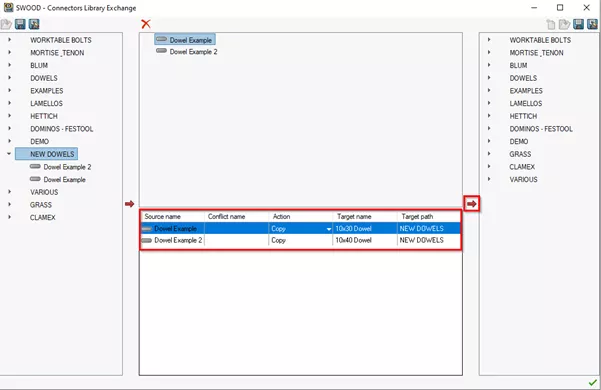Confirm with the green check mark icon

pos(593,382)
